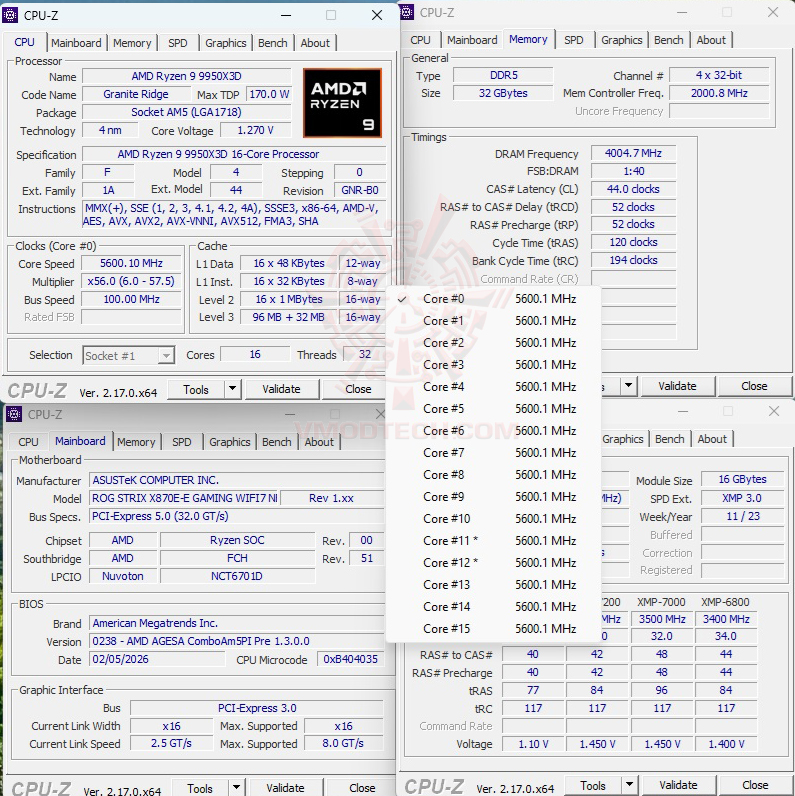Select Graphics tab in Mainboard window
This screenshot has width=795, height=796.
tap(229, 442)
